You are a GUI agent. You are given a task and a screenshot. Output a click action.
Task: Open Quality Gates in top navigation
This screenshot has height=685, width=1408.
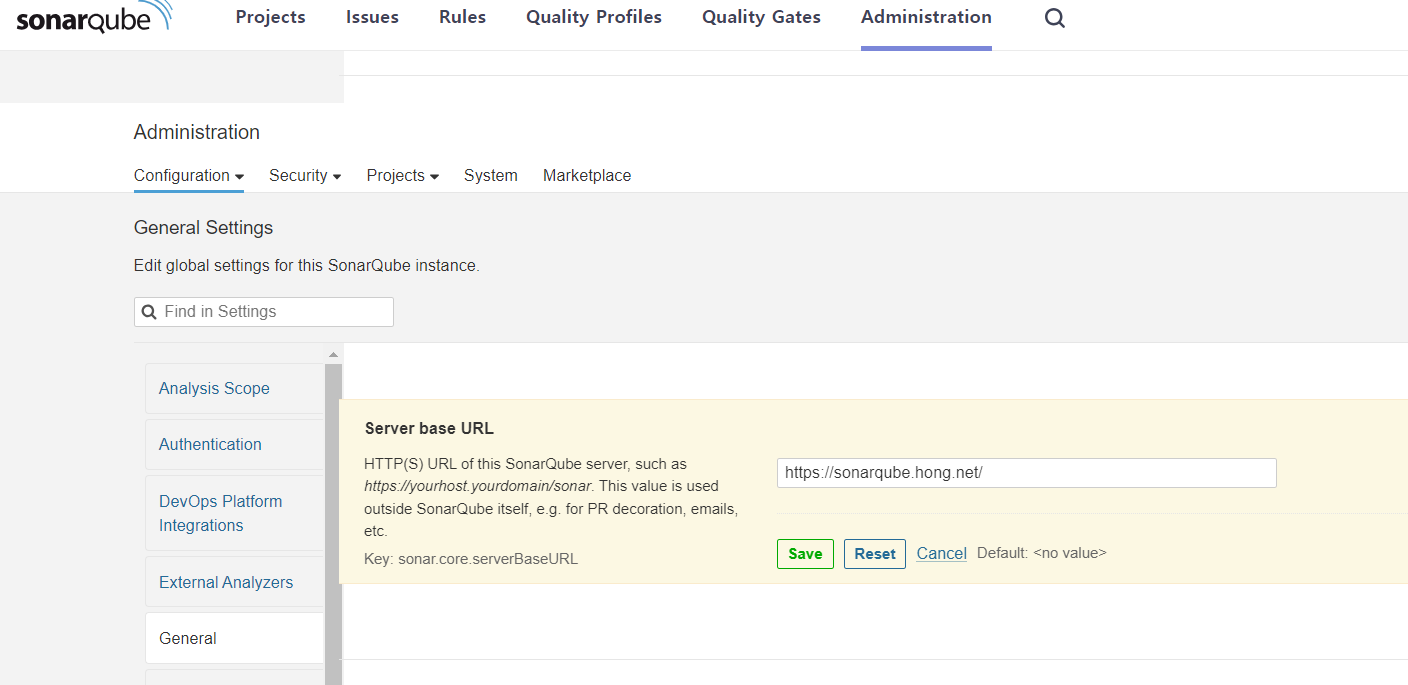click(761, 17)
